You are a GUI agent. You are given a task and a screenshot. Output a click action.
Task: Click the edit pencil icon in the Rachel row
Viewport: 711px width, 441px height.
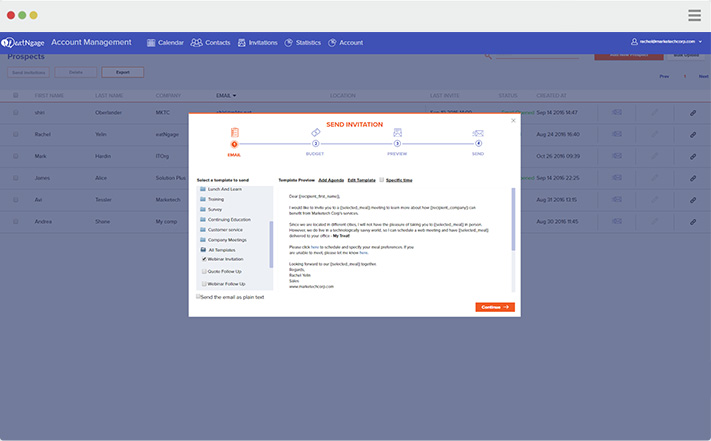click(x=655, y=134)
